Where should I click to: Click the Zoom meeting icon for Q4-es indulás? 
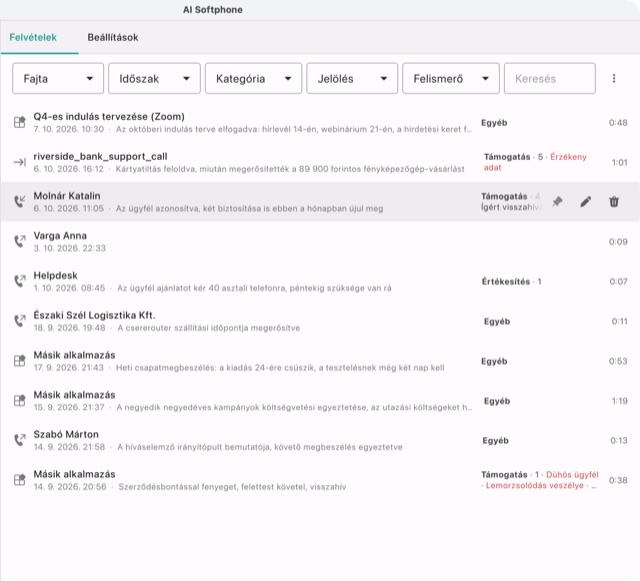pos(20,122)
